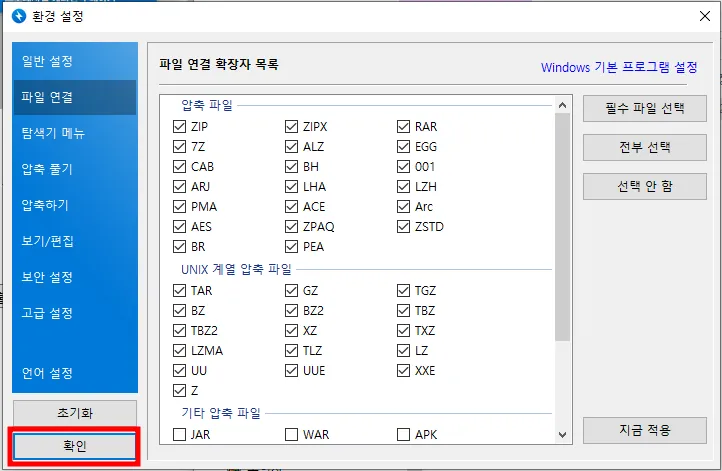Toggle the LZMA checkbox
The height and width of the screenshot is (471, 722).
pos(179,350)
